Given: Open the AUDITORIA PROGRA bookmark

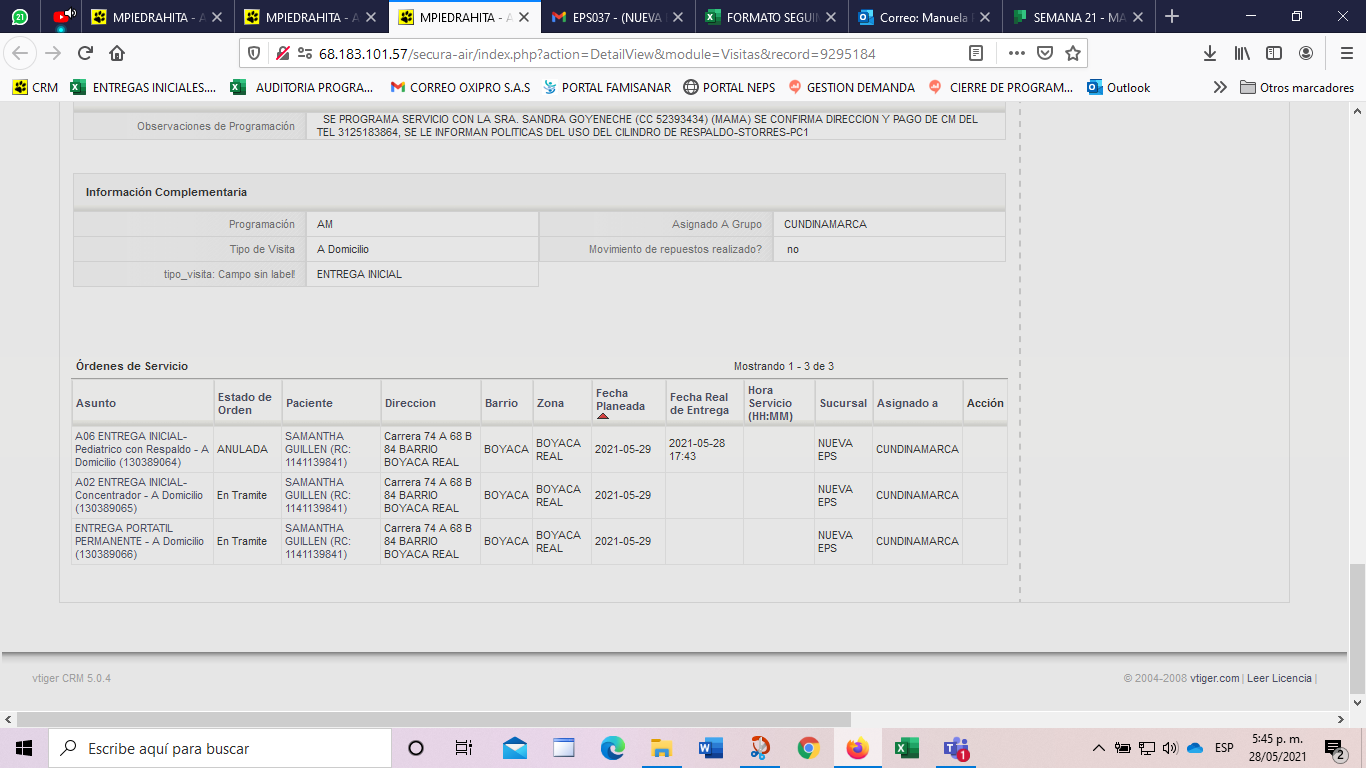Looking at the screenshot, I should tap(302, 87).
